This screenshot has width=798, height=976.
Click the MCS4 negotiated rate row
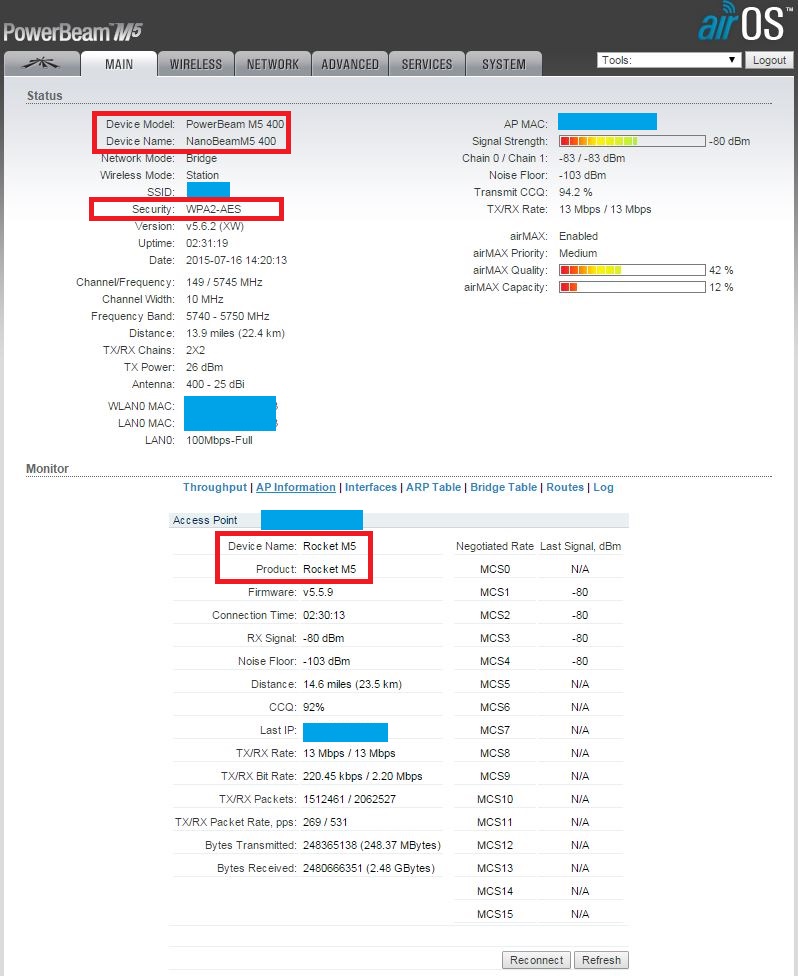538,661
